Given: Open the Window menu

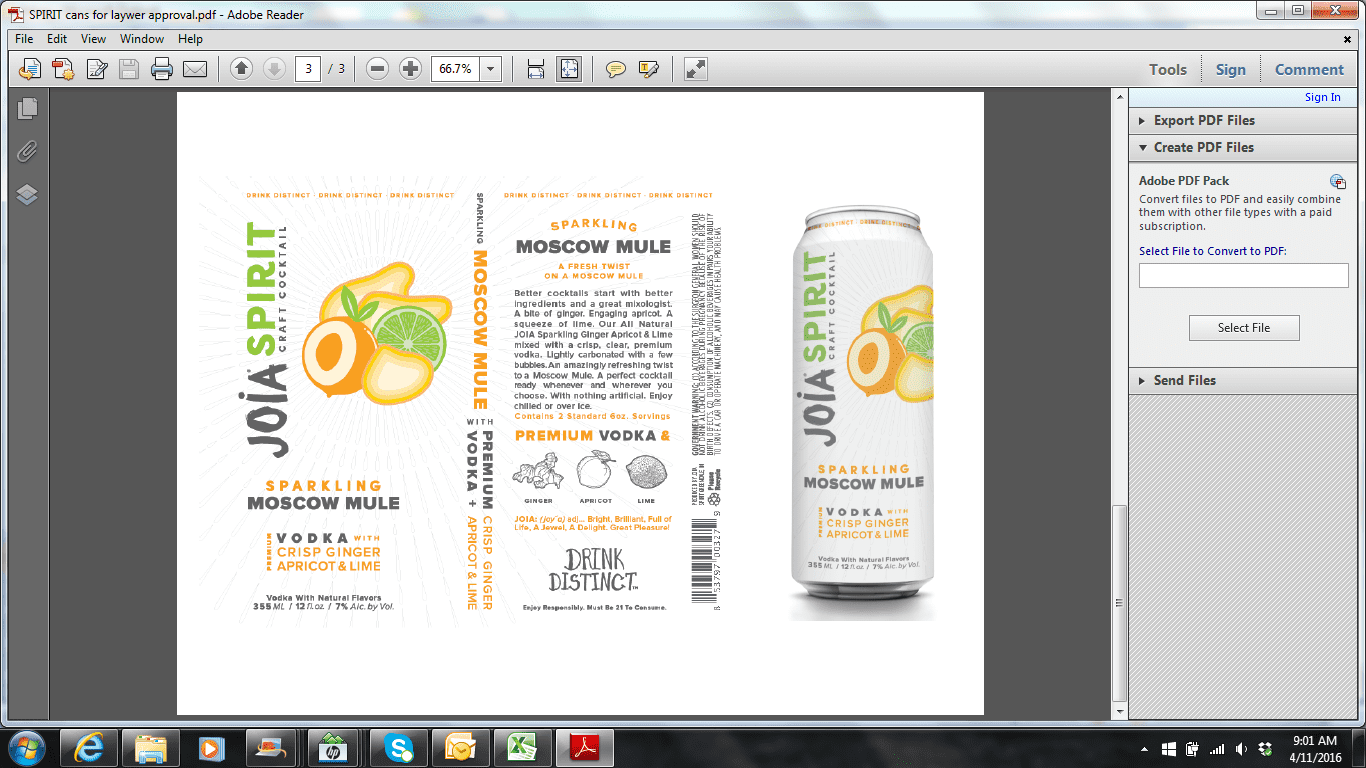Looking at the screenshot, I should pos(142,39).
